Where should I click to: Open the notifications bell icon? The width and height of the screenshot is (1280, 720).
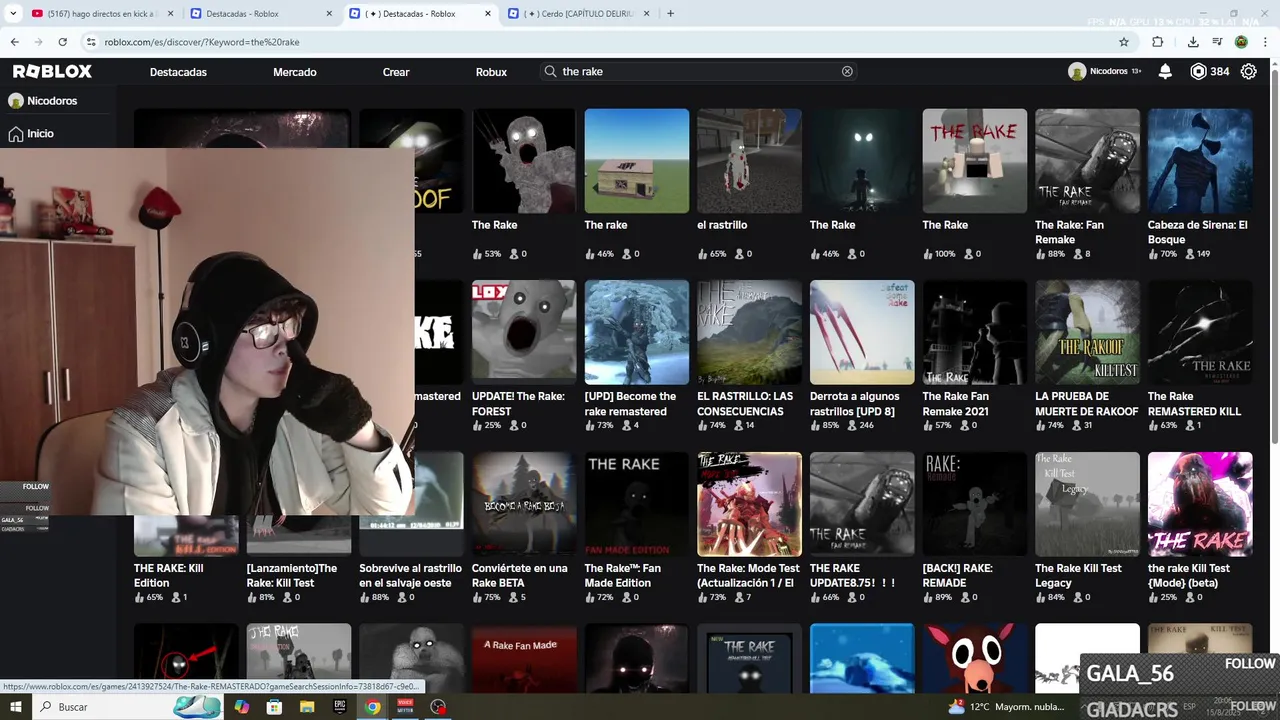point(1165,71)
